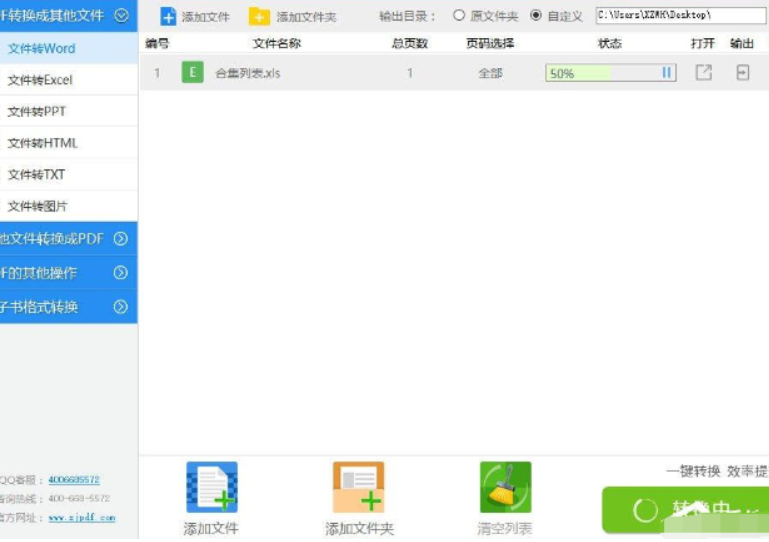Click the 页码选择 column header
The height and width of the screenshot is (542, 769).
click(490, 44)
